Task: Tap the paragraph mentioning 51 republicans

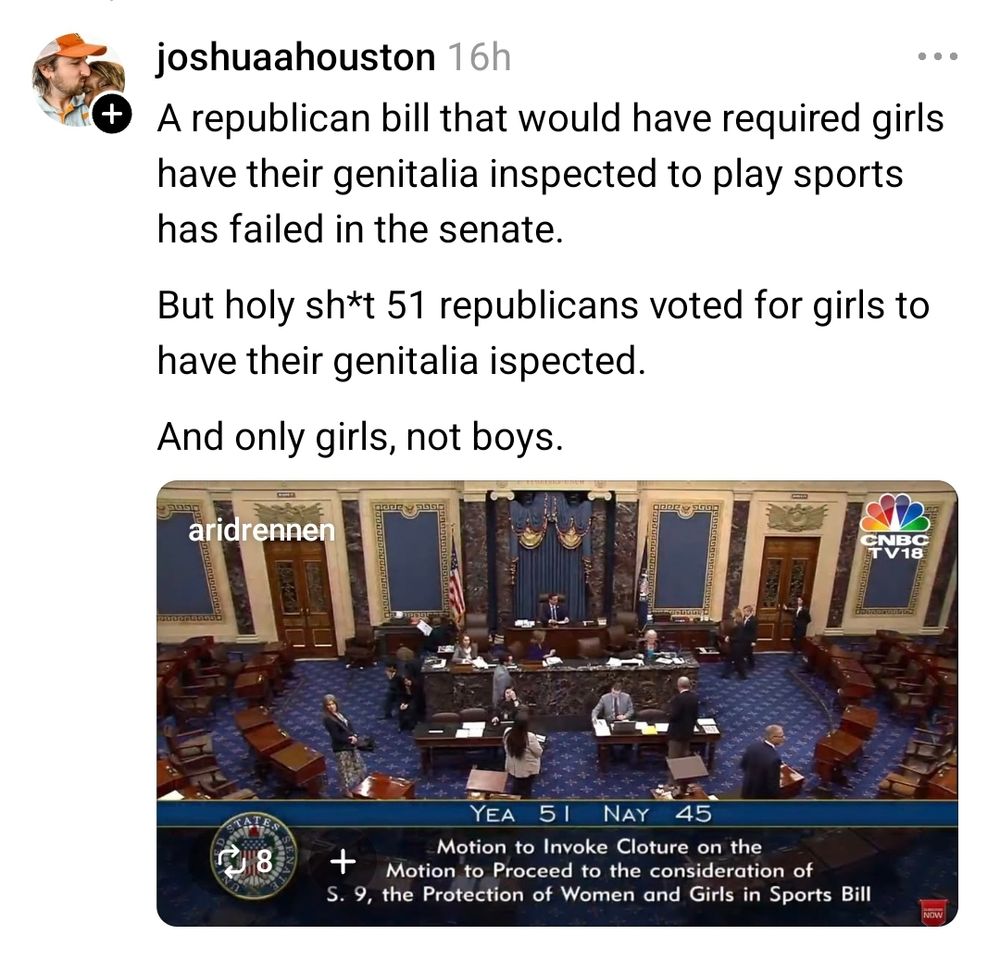Action: click(x=543, y=332)
